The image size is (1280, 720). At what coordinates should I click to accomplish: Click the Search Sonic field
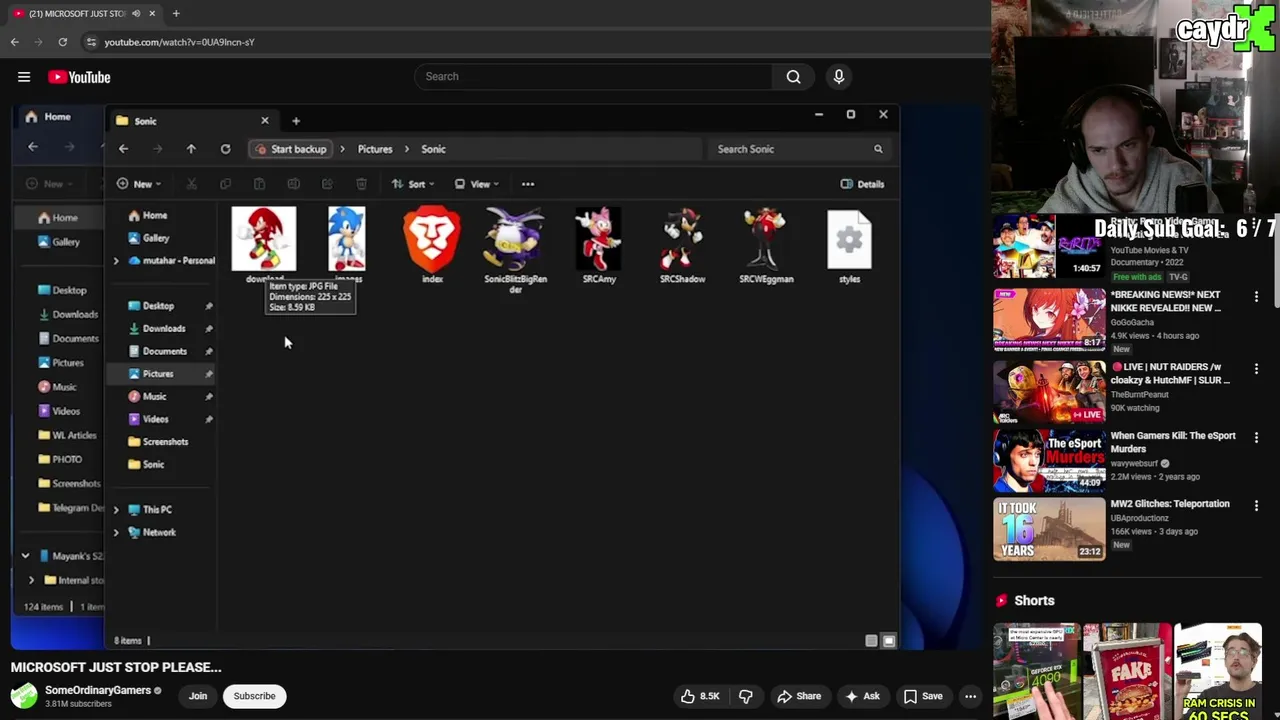799,149
